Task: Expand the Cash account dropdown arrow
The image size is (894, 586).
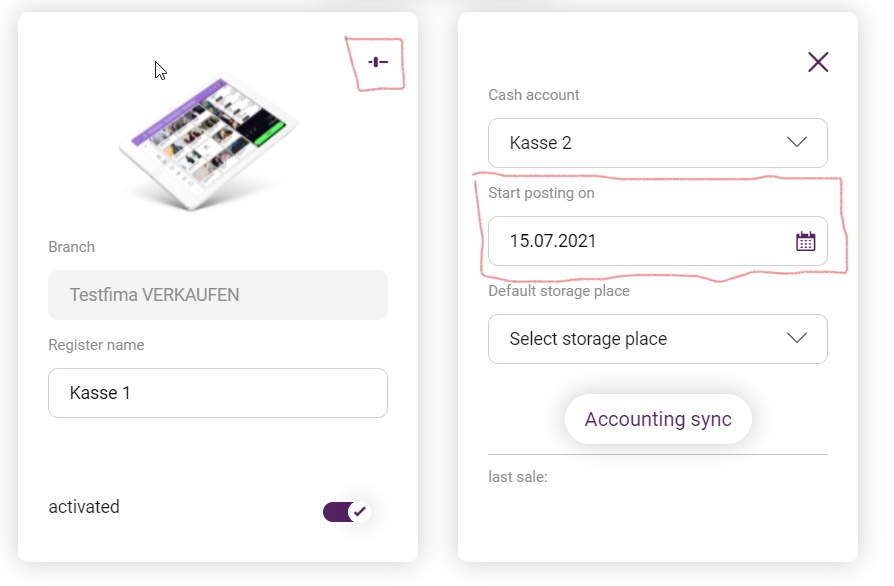Action: click(797, 142)
